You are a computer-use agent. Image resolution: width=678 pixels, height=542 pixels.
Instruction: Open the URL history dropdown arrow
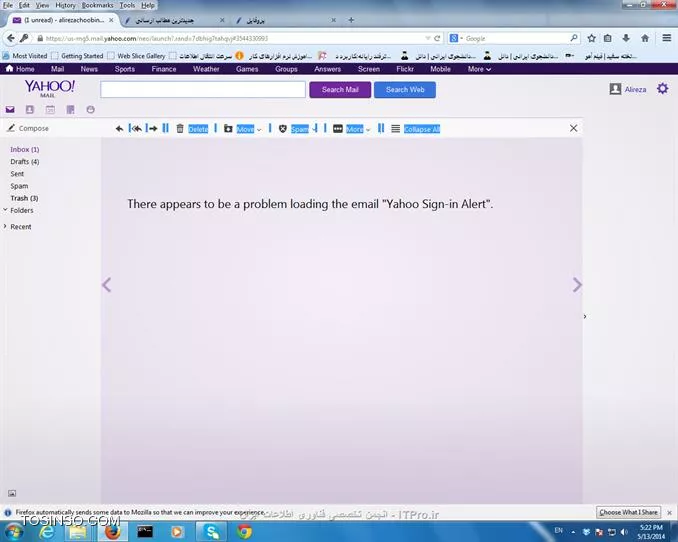(428, 38)
